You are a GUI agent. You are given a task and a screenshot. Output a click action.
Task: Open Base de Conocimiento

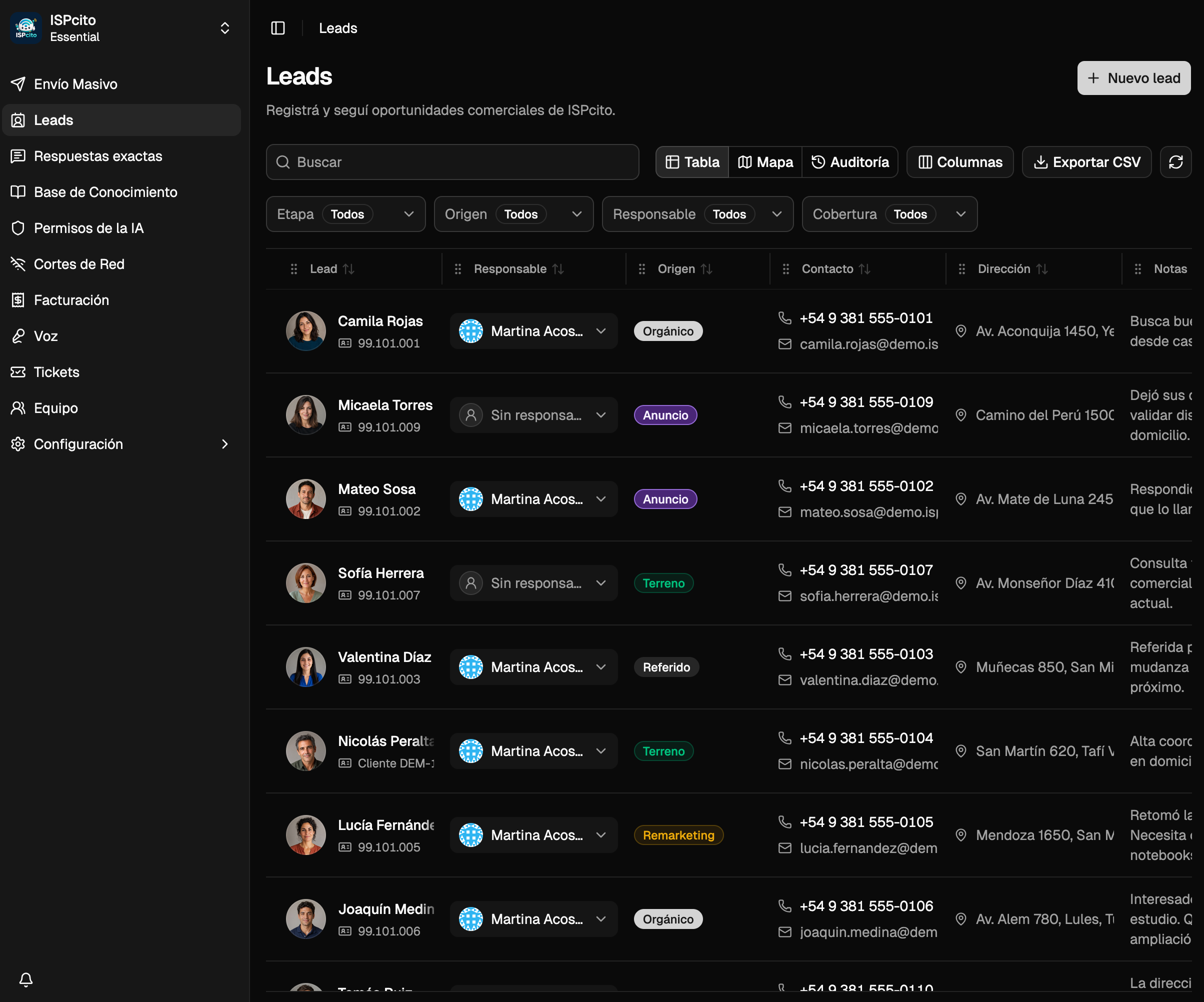(121, 192)
